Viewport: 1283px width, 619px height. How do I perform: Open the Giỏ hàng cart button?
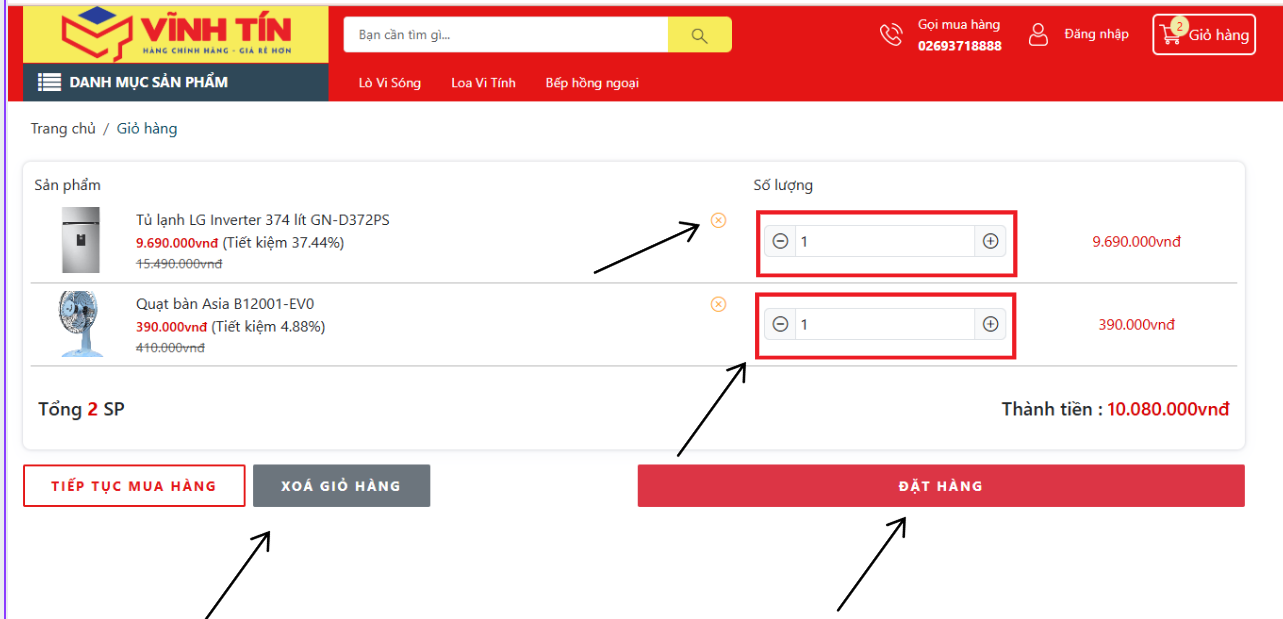1204,34
